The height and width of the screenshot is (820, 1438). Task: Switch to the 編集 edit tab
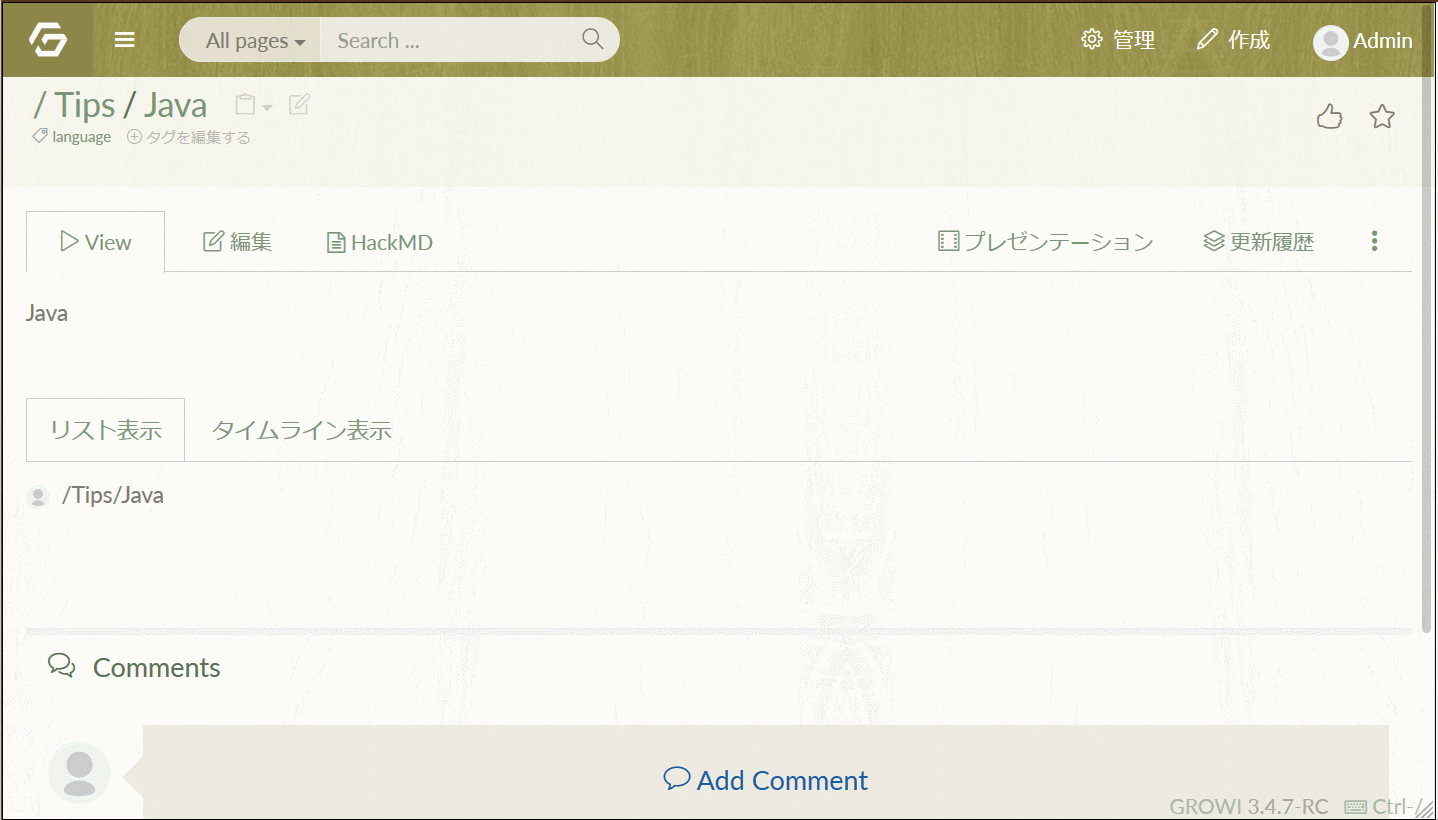click(x=238, y=242)
